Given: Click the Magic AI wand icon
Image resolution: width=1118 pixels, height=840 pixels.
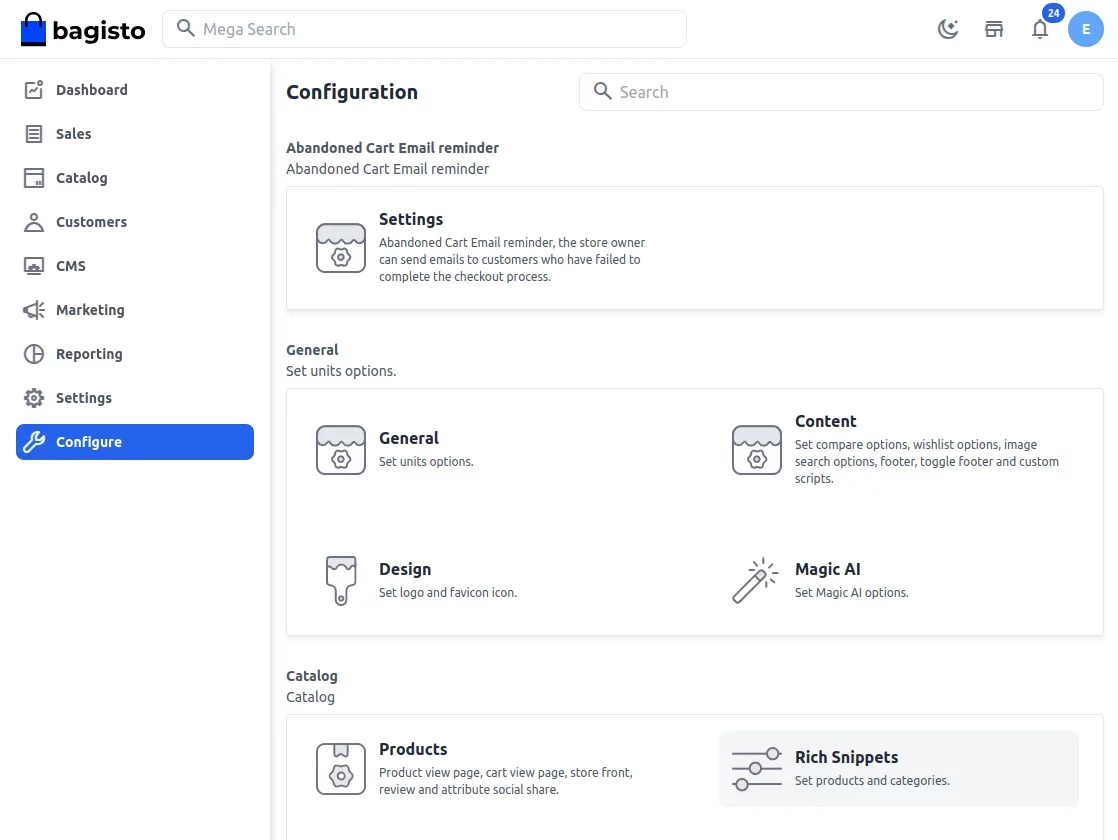Looking at the screenshot, I should 755,581.
